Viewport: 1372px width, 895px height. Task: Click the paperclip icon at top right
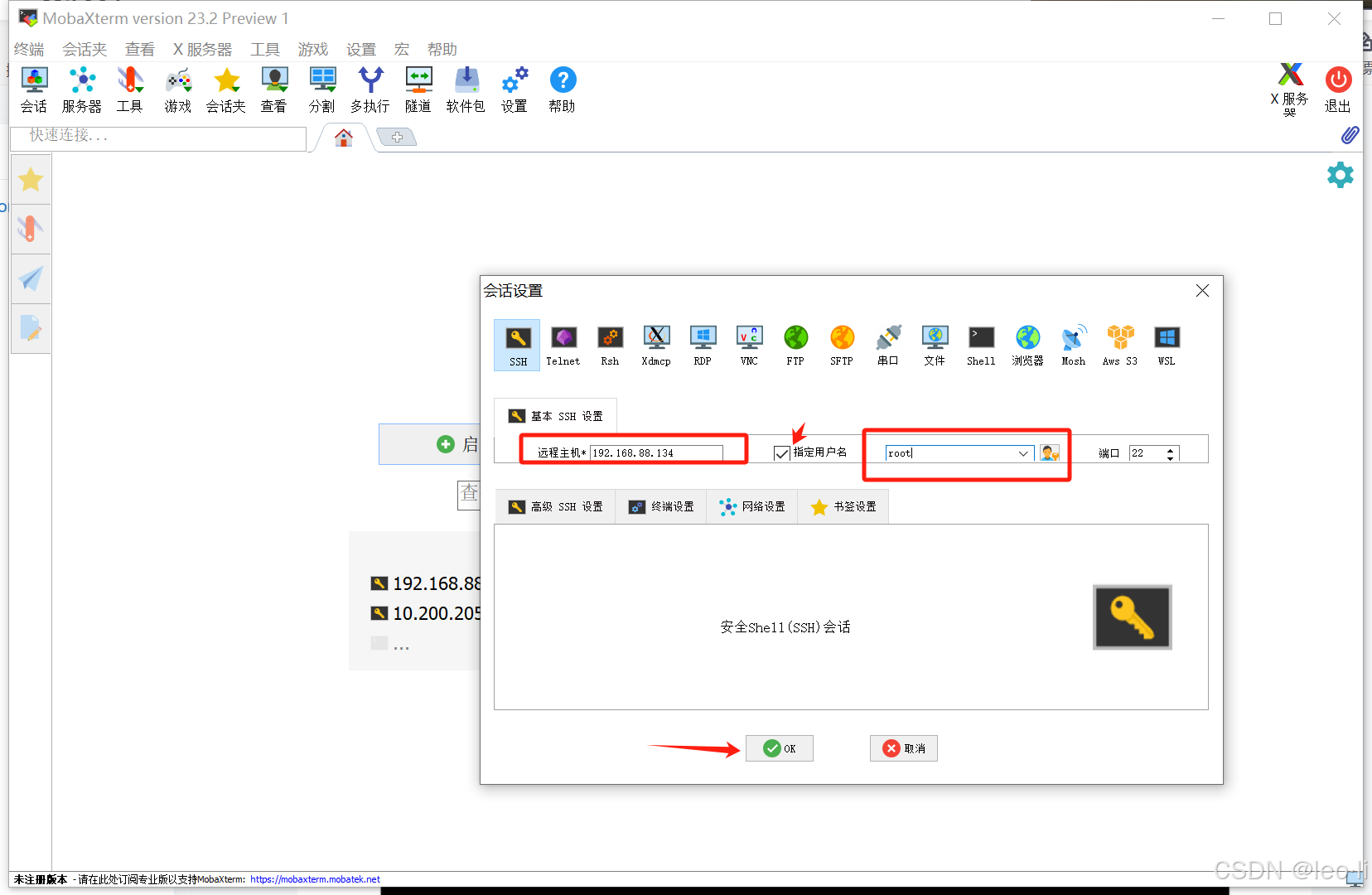tap(1350, 135)
